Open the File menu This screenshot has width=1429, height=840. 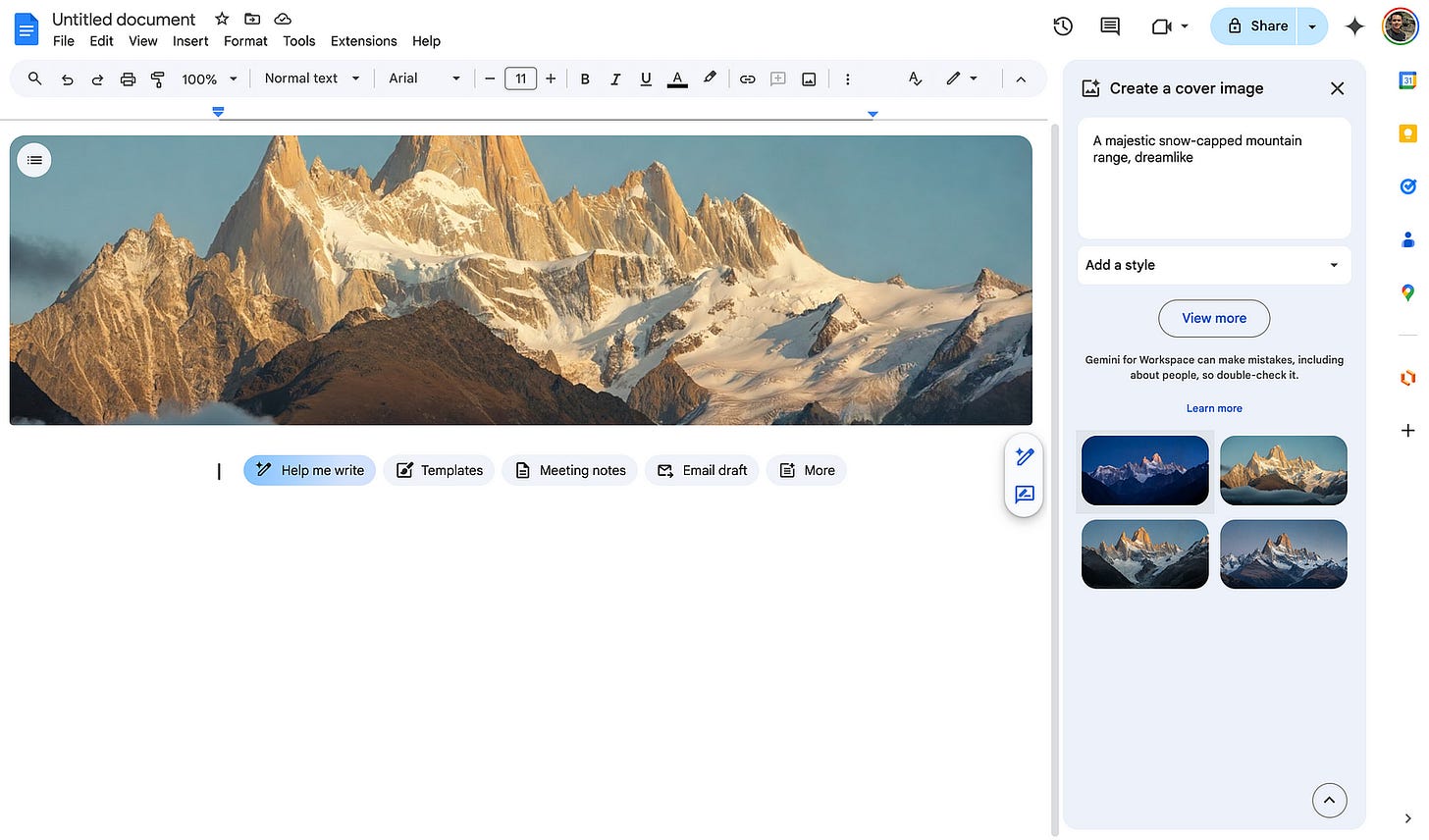(x=64, y=41)
